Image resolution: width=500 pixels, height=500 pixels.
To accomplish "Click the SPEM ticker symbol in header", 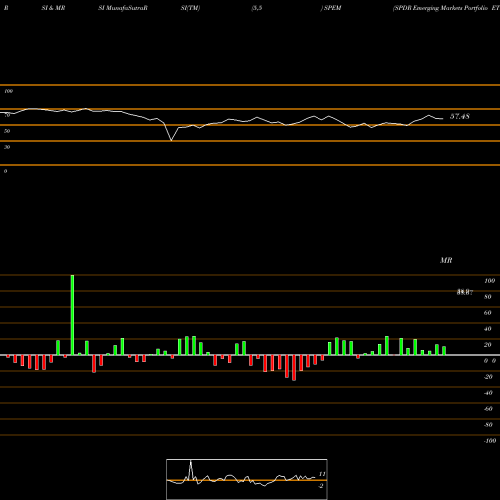I will [332, 8].
